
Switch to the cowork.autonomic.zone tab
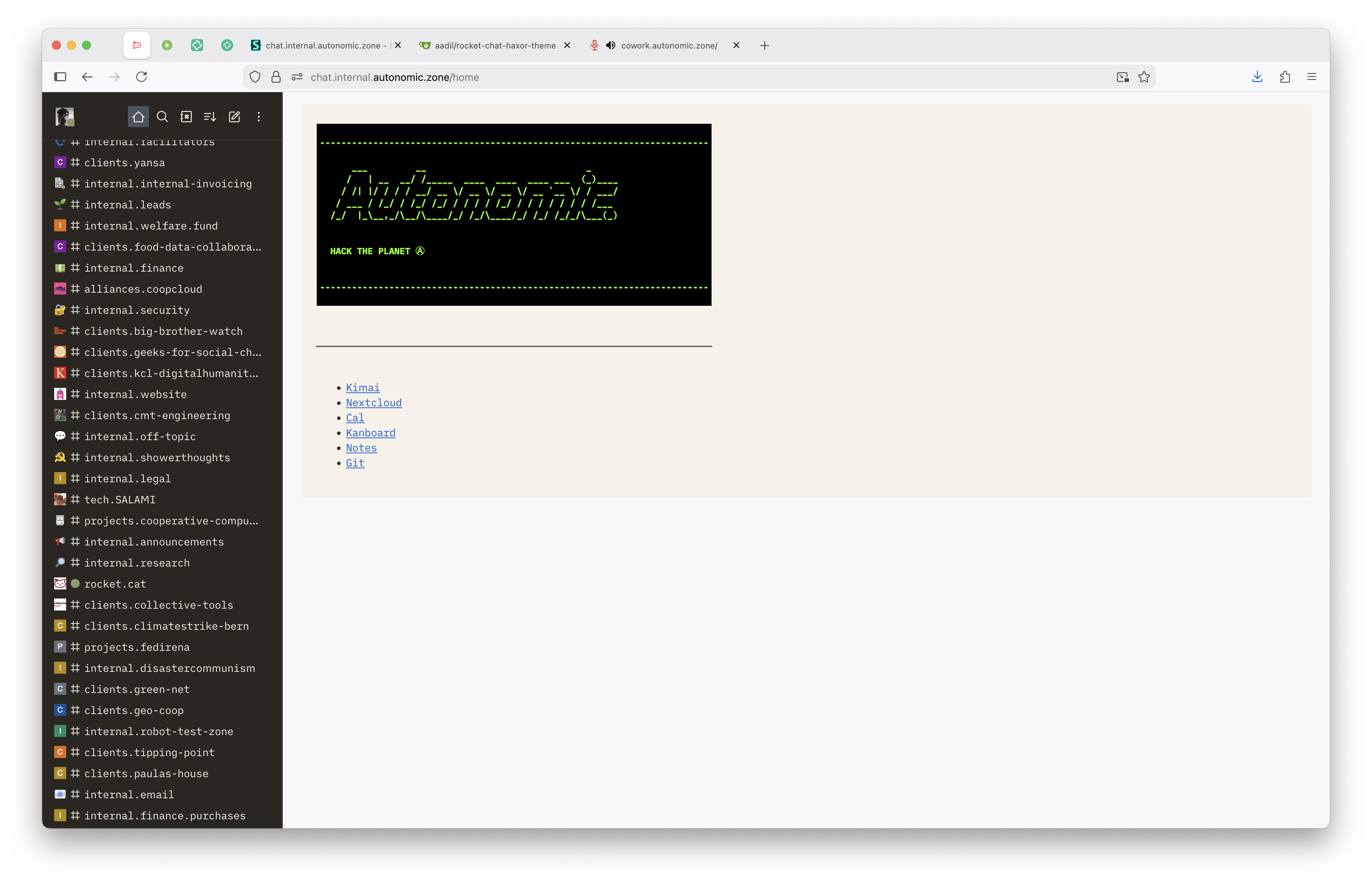[x=668, y=46]
